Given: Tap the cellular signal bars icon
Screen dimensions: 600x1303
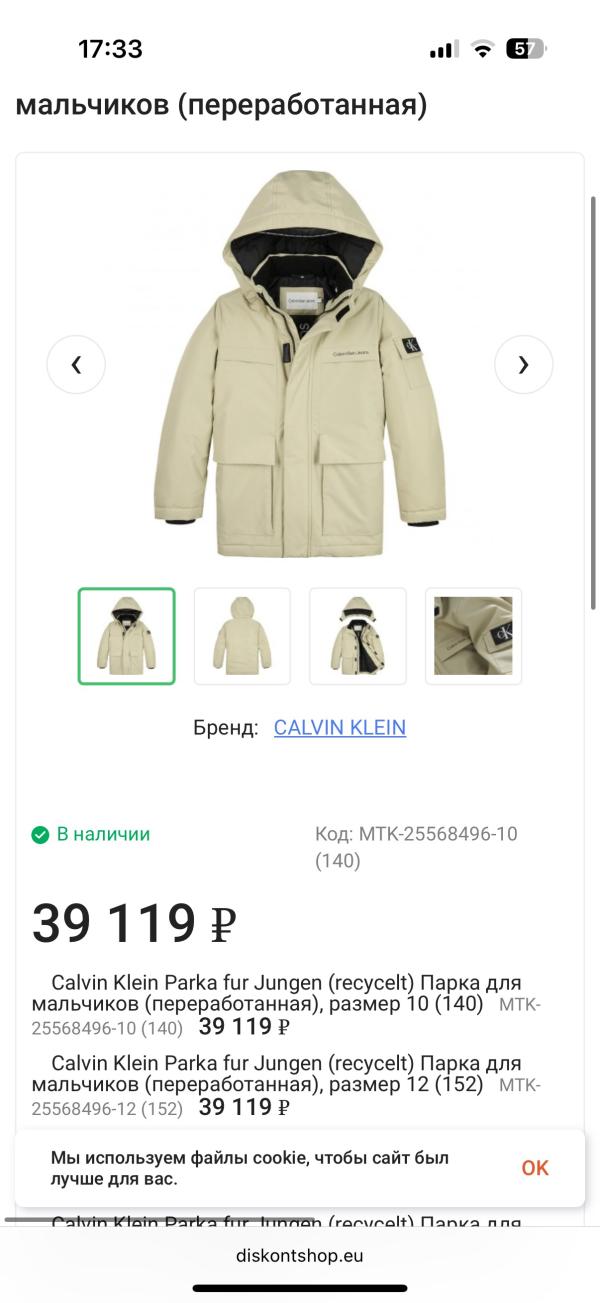Looking at the screenshot, I should 444,49.
